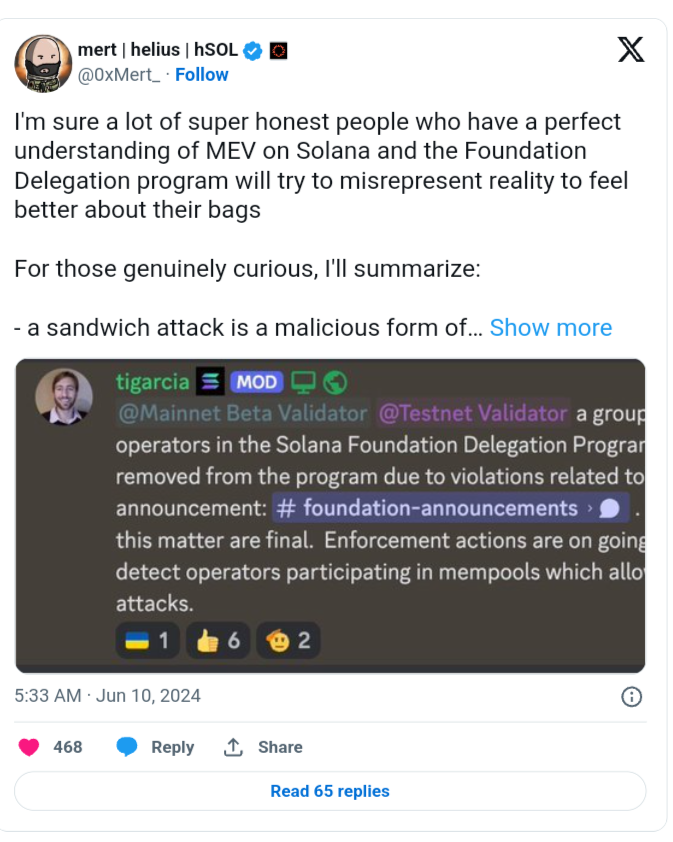Toggle the Ukraine flag reaction

coord(148,641)
